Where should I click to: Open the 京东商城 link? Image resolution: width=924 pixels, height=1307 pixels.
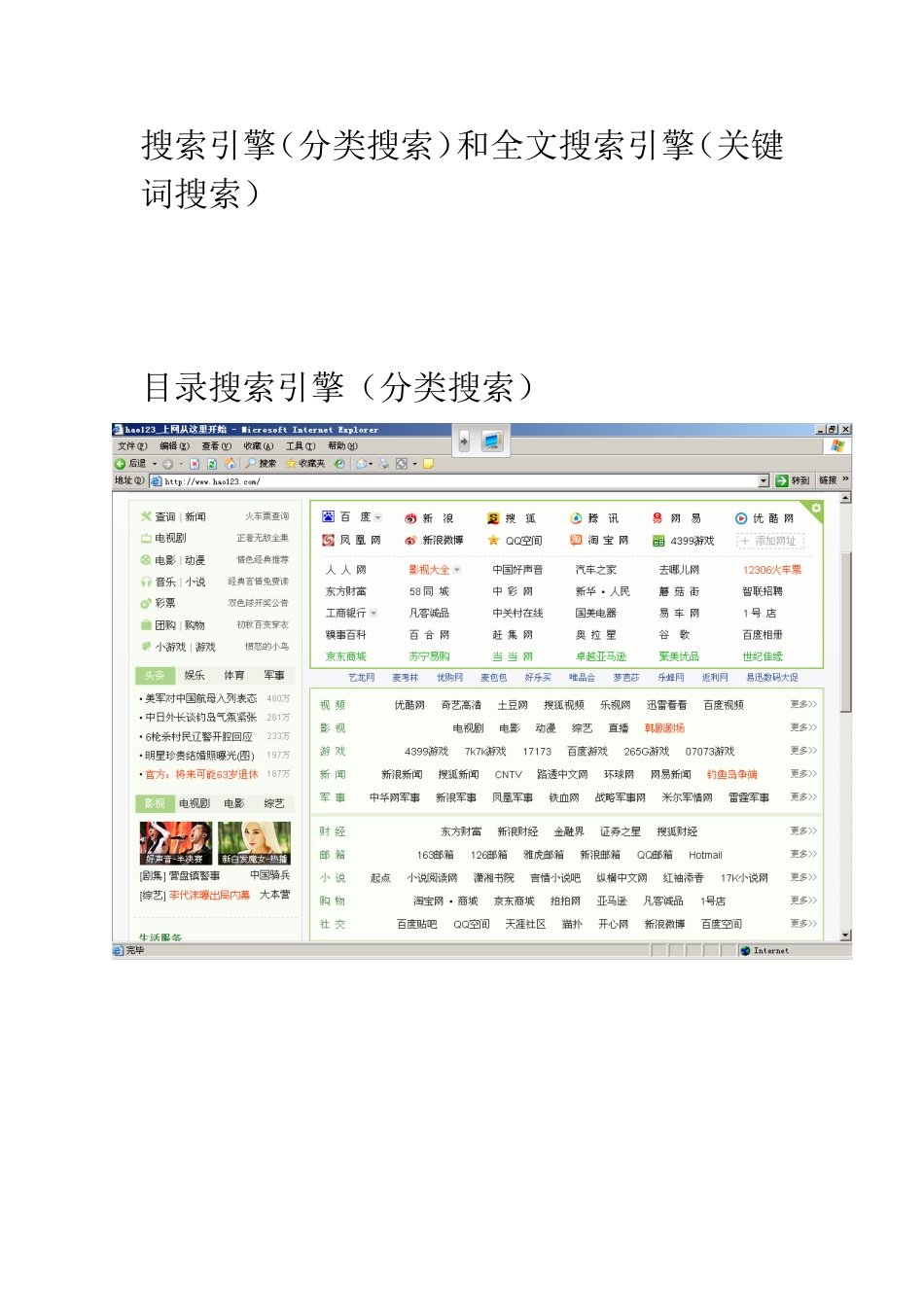[x=346, y=656]
